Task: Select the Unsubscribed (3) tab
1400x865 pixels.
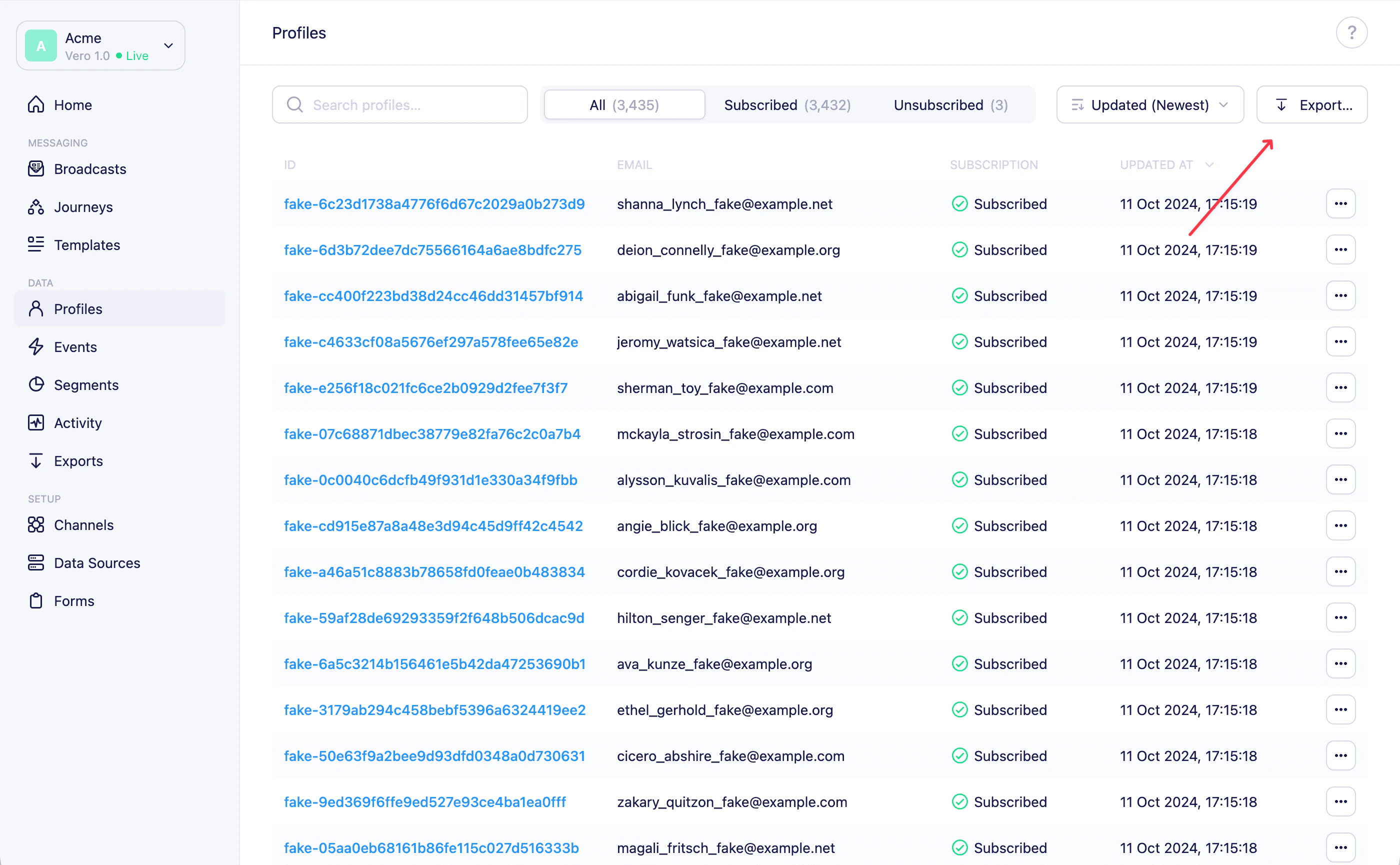Action: 950,104
